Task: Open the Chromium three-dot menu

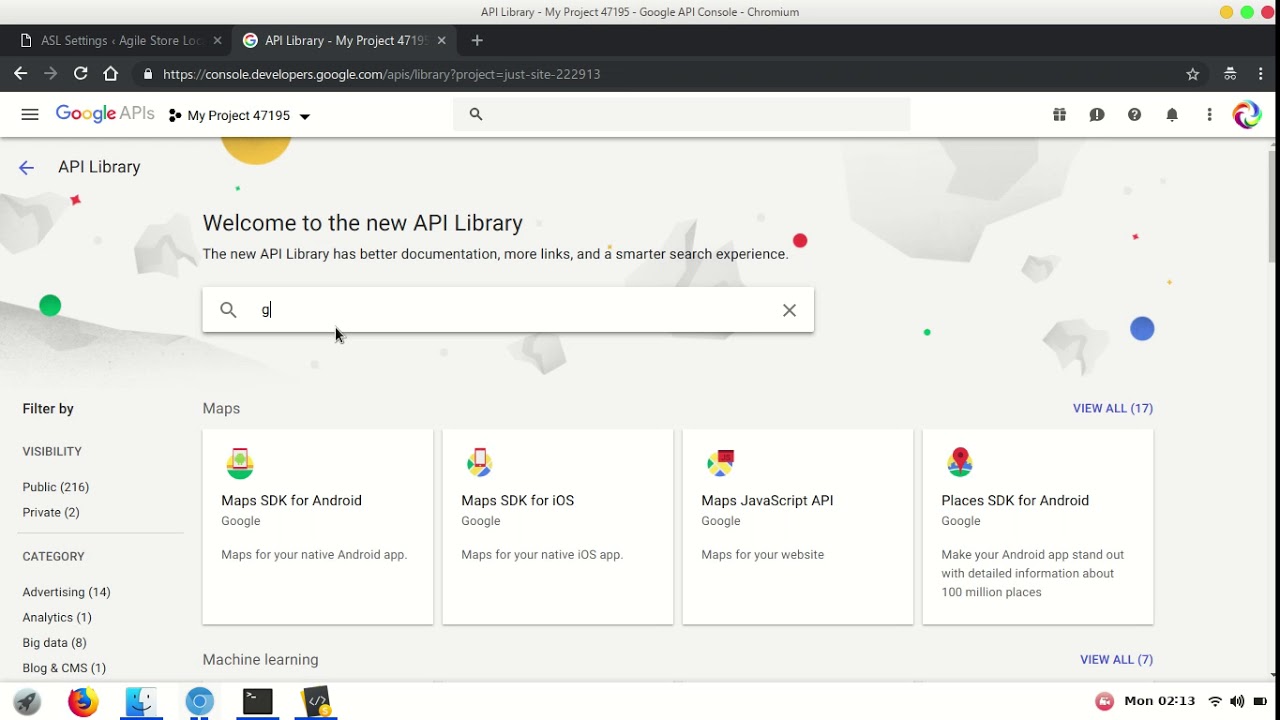Action: [x=1261, y=74]
